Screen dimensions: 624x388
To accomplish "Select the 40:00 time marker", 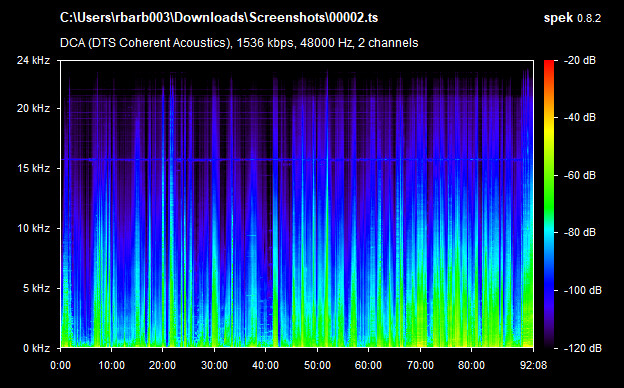I will point(265,365).
